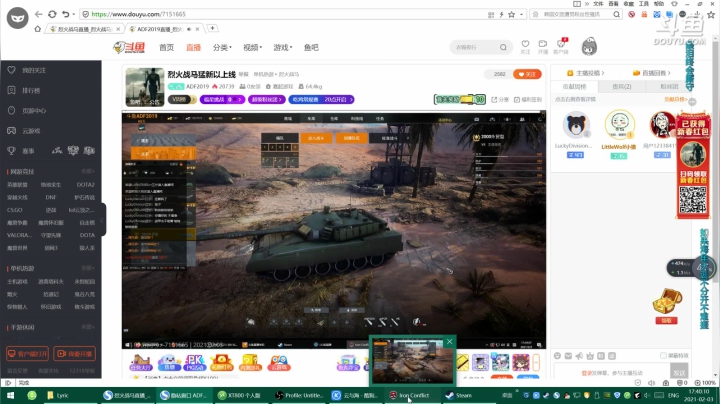Open the cloud gaming controller sidebar icon
Viewport: 720px width, 404px height.
[x=11, y=130]
